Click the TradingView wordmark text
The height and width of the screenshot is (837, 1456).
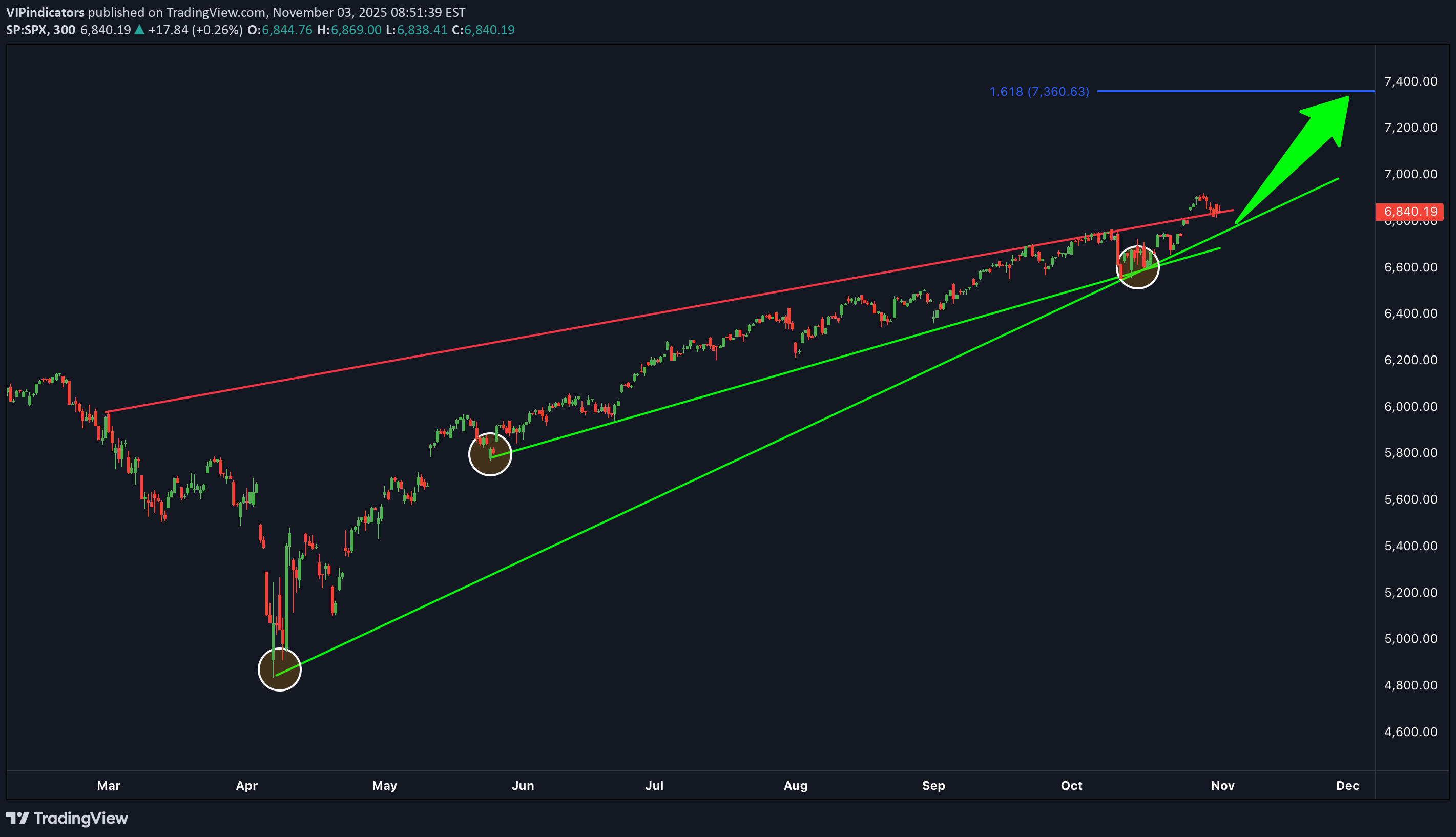coord(81,818)
